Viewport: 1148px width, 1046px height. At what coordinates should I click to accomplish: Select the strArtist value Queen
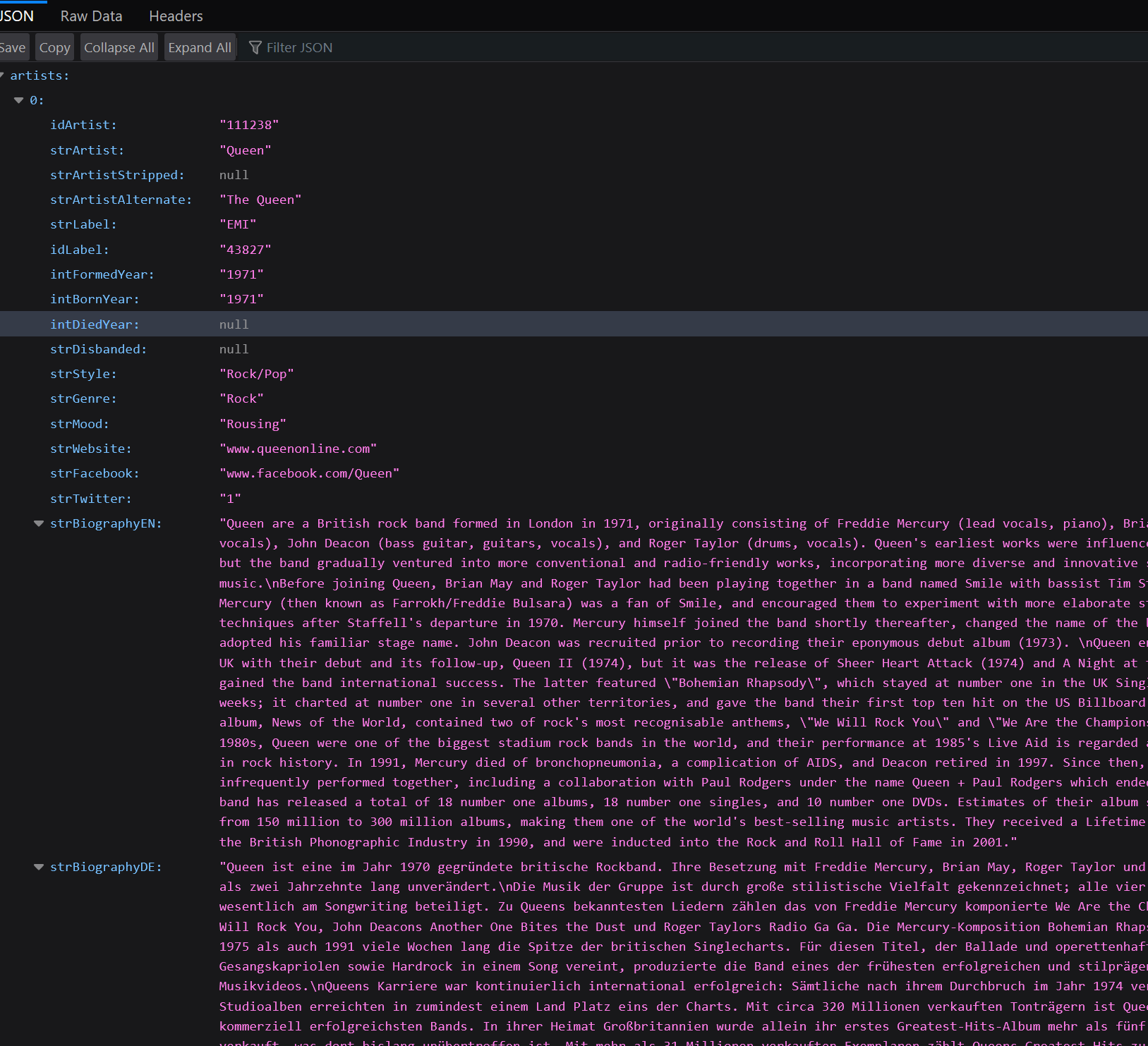click(246, 150)
